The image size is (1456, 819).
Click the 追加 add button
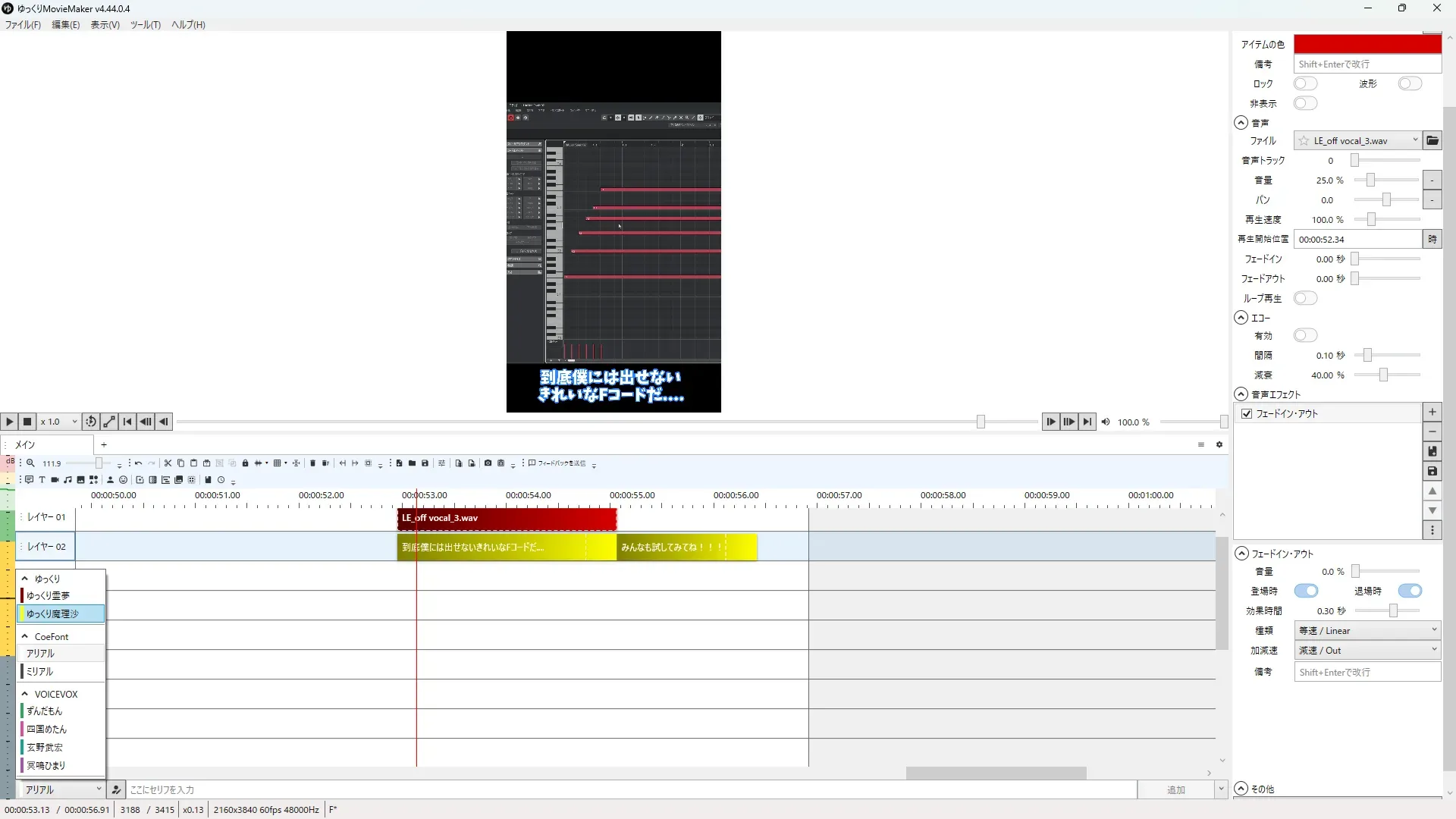pyautogui.click(x=1175, y=789)
